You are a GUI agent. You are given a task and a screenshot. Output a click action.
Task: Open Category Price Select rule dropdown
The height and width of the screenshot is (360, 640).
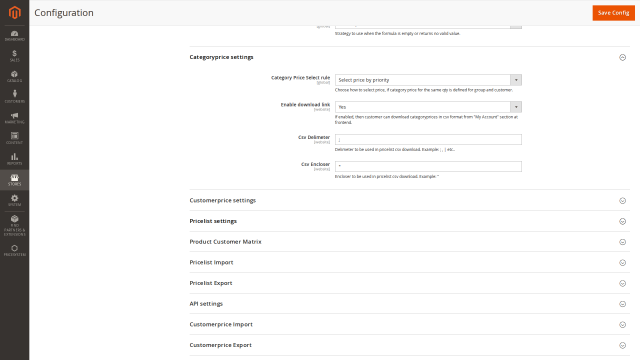pos(428,80)
